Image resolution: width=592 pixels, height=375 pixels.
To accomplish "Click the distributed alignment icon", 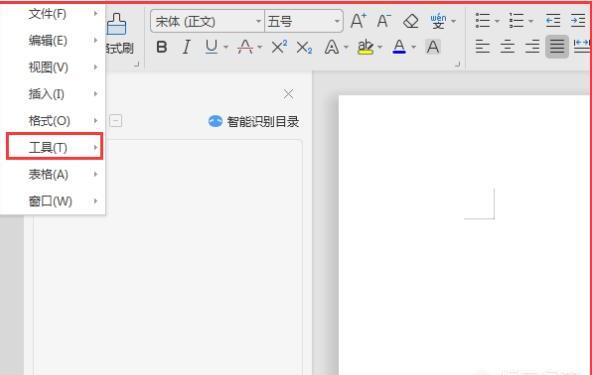I will coord(581,46).
